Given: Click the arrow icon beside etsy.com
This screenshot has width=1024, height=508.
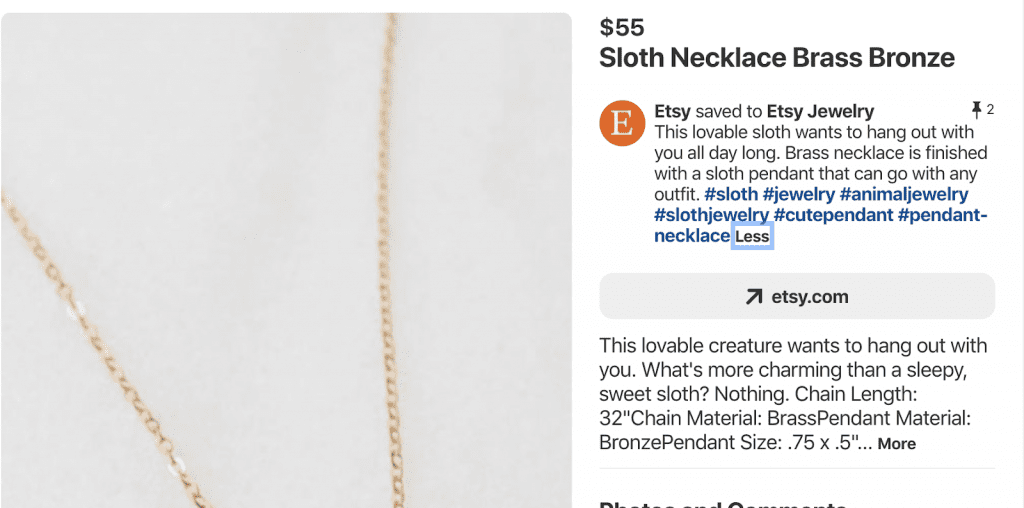Looking at the screenshot, I should coord(754,296).
